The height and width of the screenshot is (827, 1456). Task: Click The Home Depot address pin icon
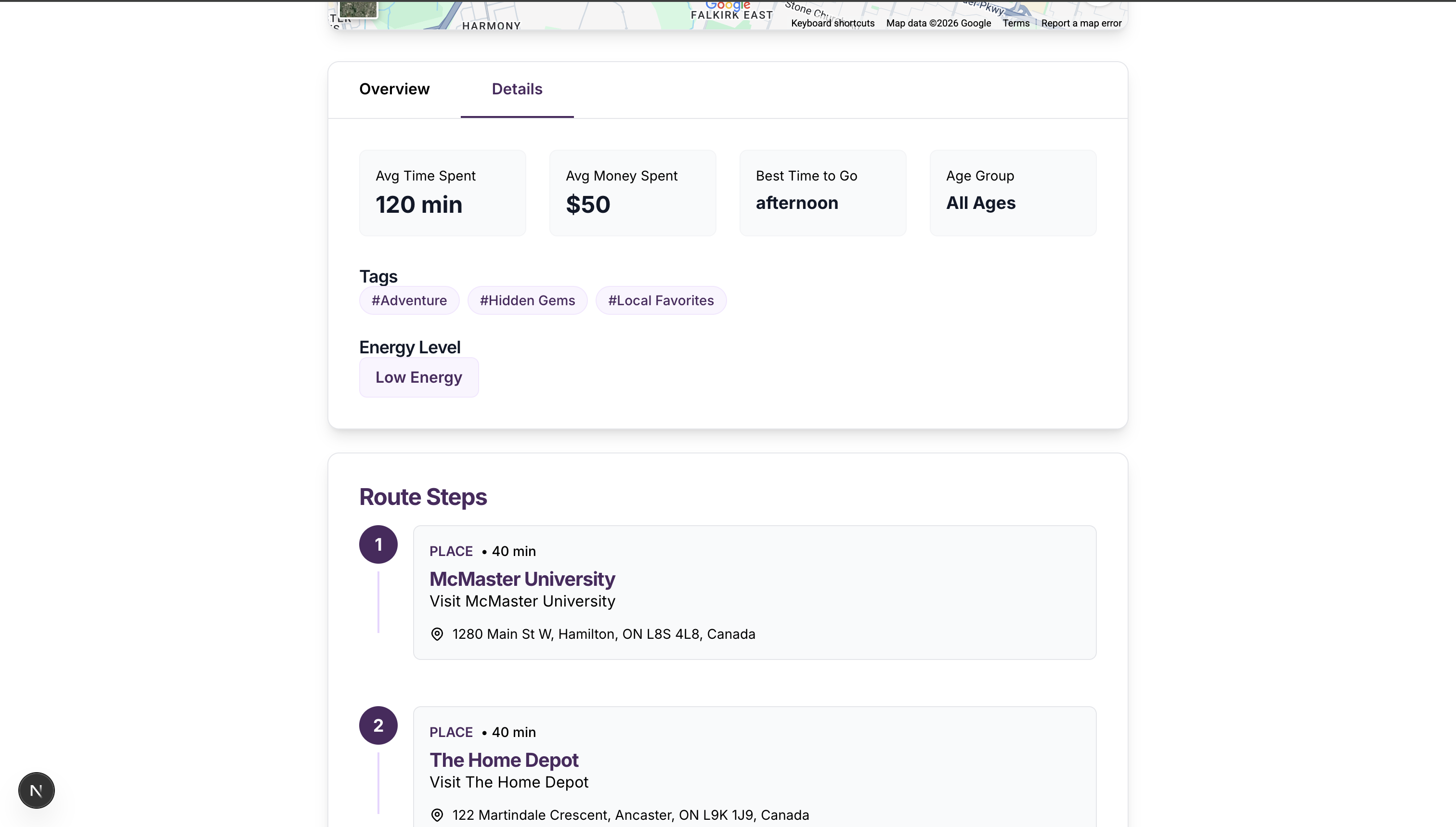coord(437,815)
